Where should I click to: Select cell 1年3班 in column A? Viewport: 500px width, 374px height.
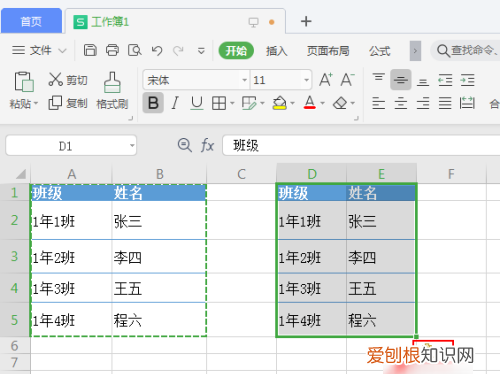(71, 288)
